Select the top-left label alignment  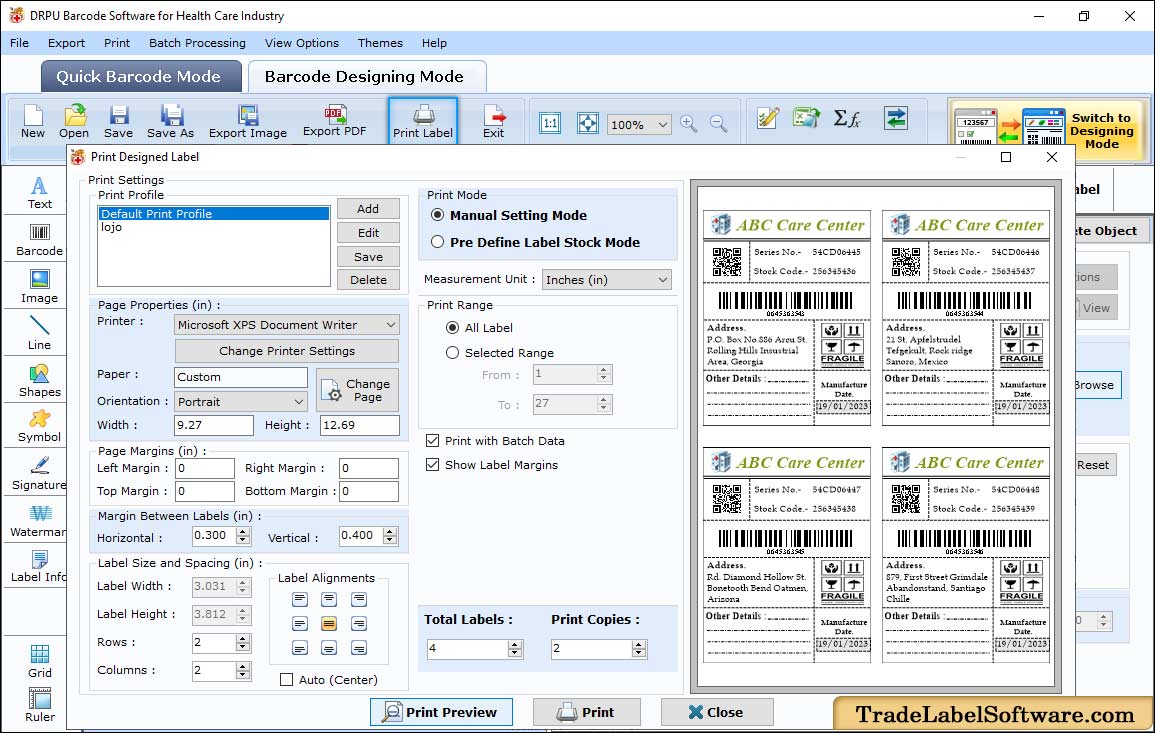[x=300, y=599]
